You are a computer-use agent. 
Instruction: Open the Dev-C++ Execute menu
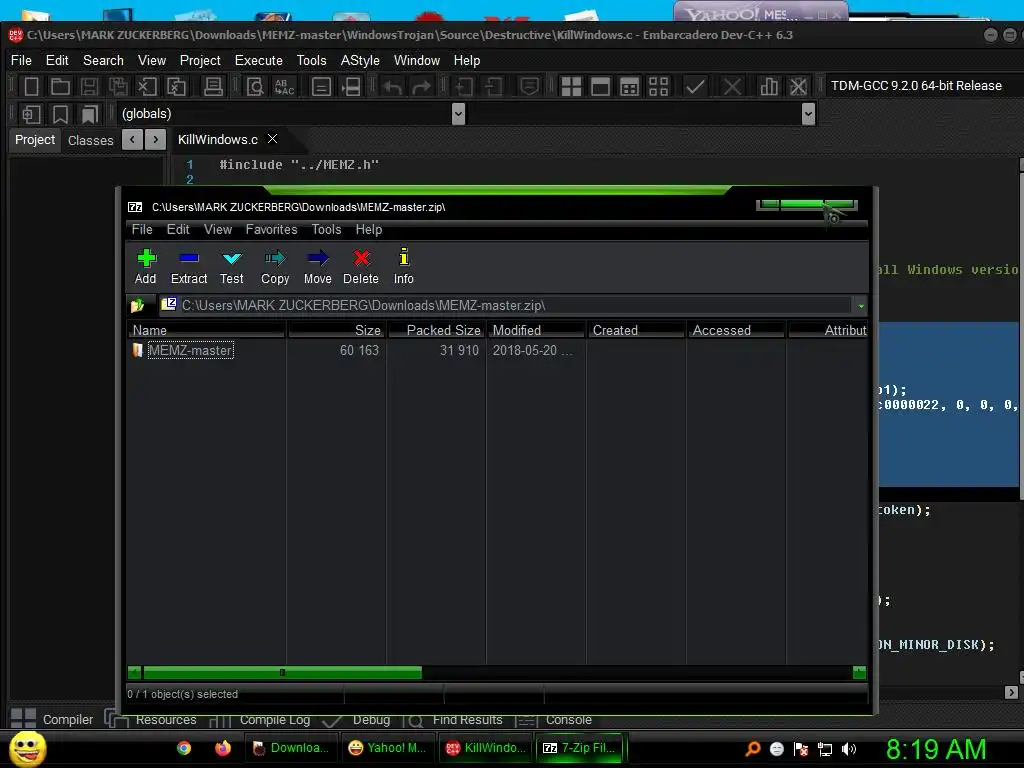[259, 60]
